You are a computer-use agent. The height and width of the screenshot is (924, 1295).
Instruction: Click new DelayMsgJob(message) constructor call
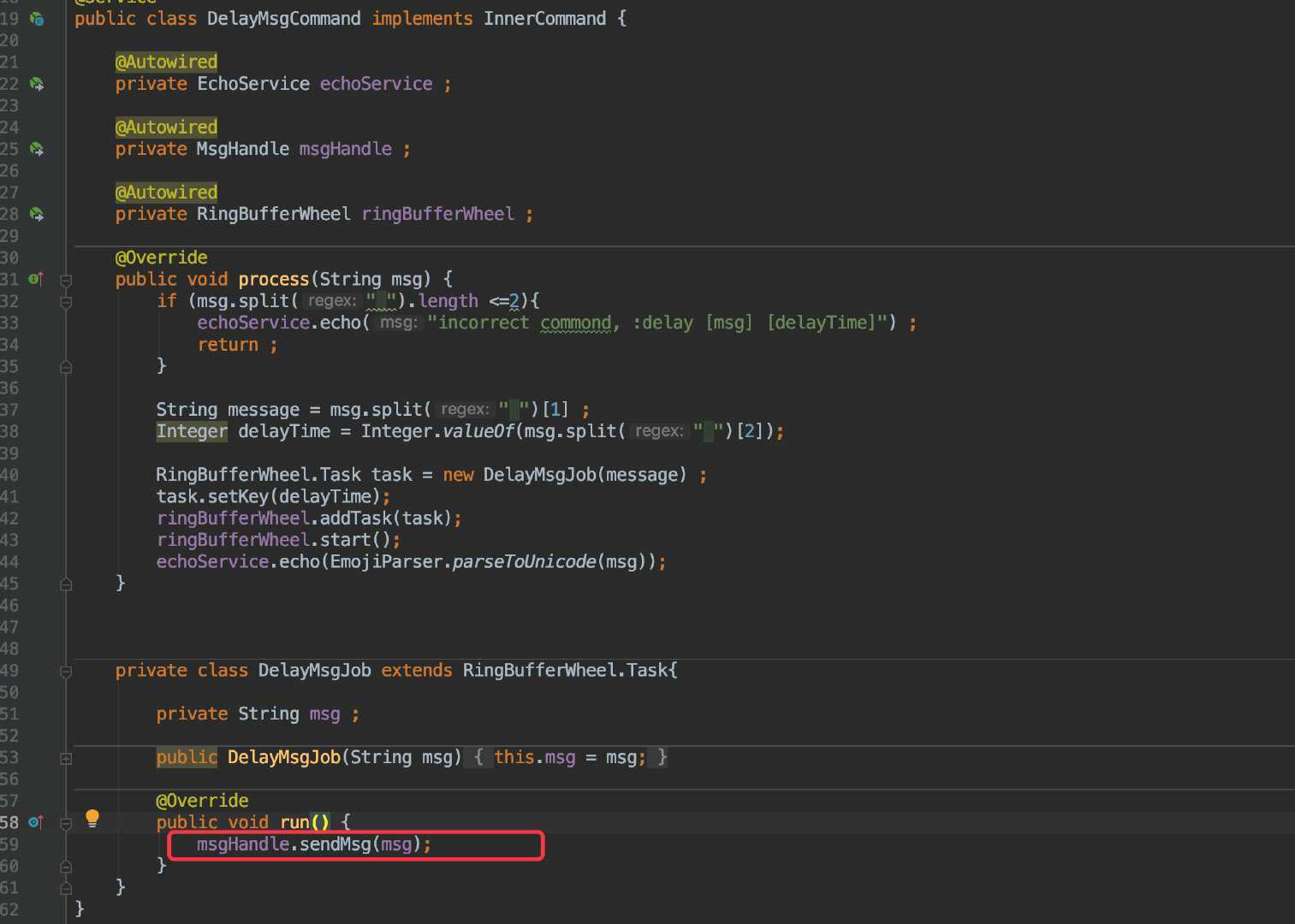click(565, 475)
